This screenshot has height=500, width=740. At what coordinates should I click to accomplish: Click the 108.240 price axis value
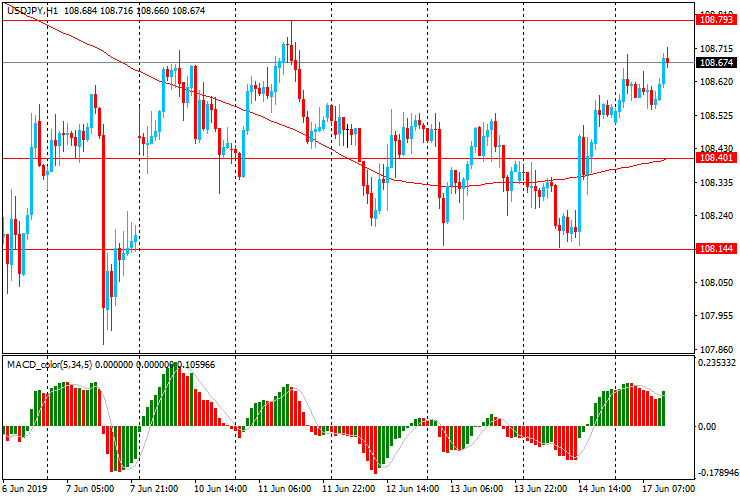tap(716, 216)
